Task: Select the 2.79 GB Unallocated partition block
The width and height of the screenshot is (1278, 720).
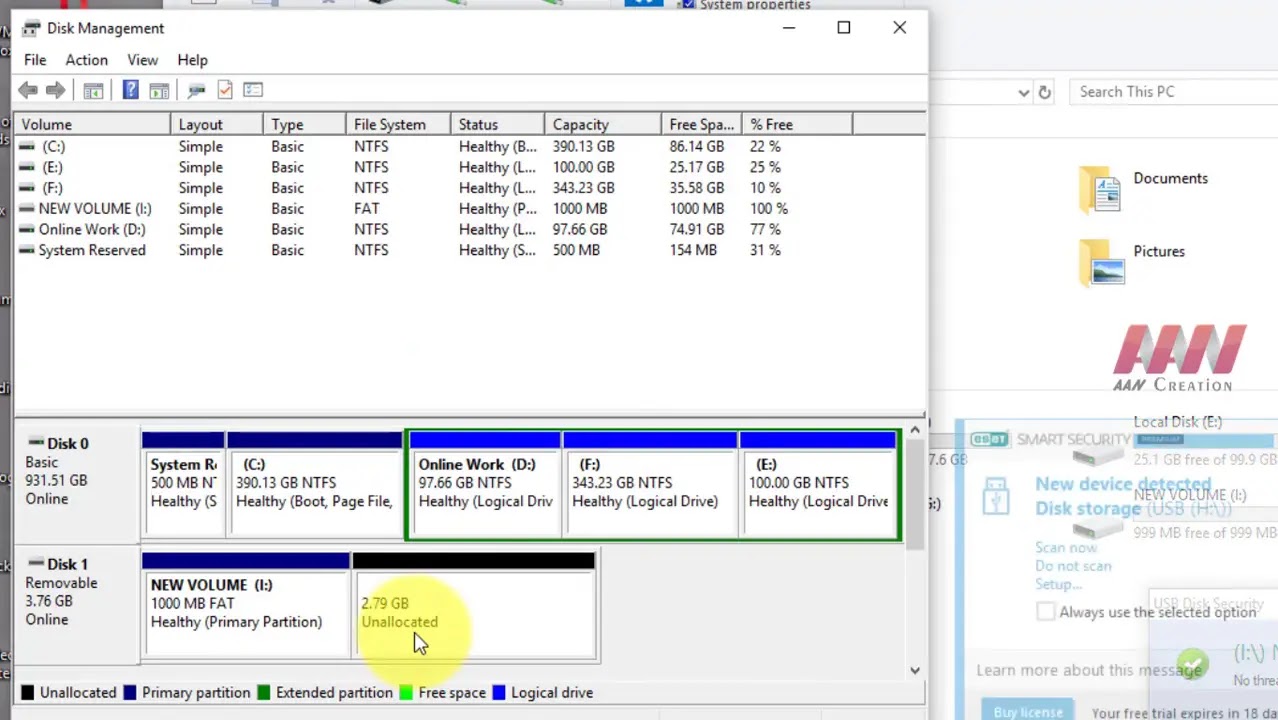Action: (475, 612)
